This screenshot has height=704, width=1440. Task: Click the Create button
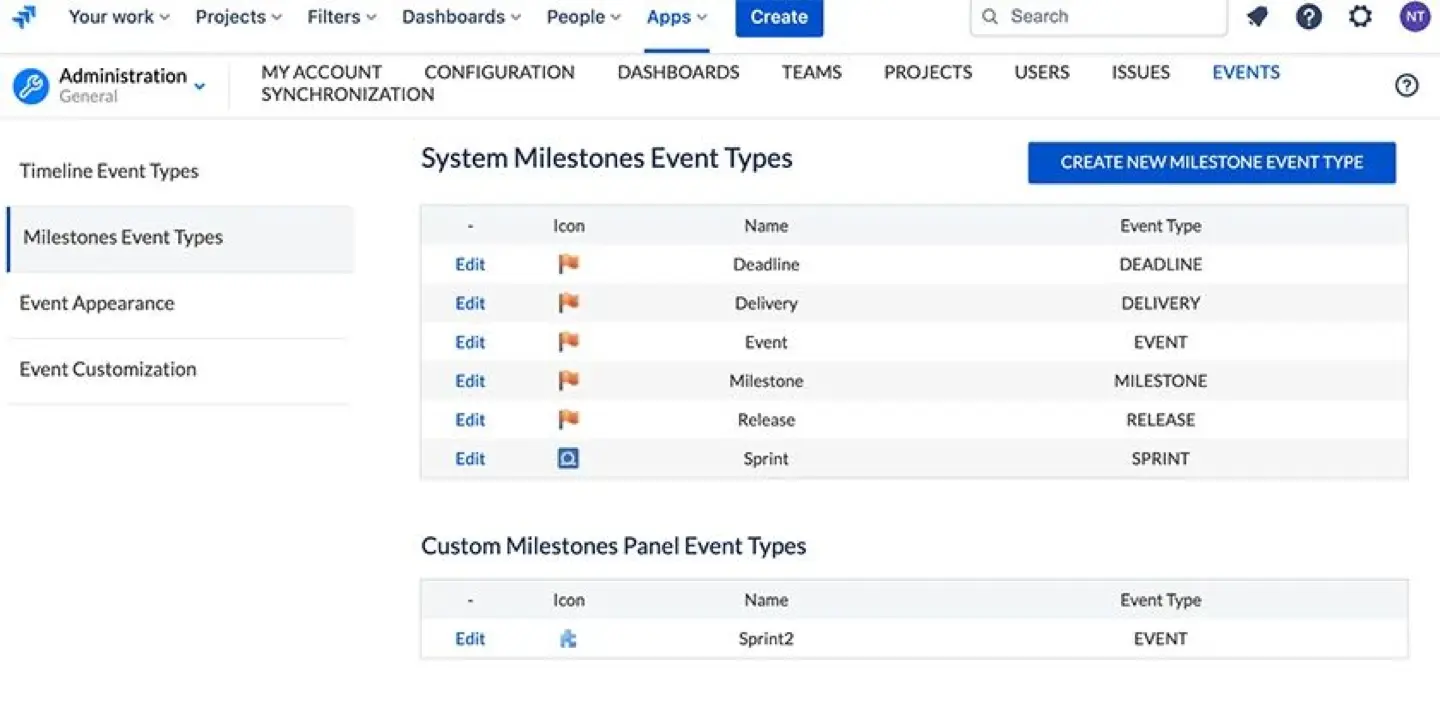pyautogui.click(x=779, y=17)
